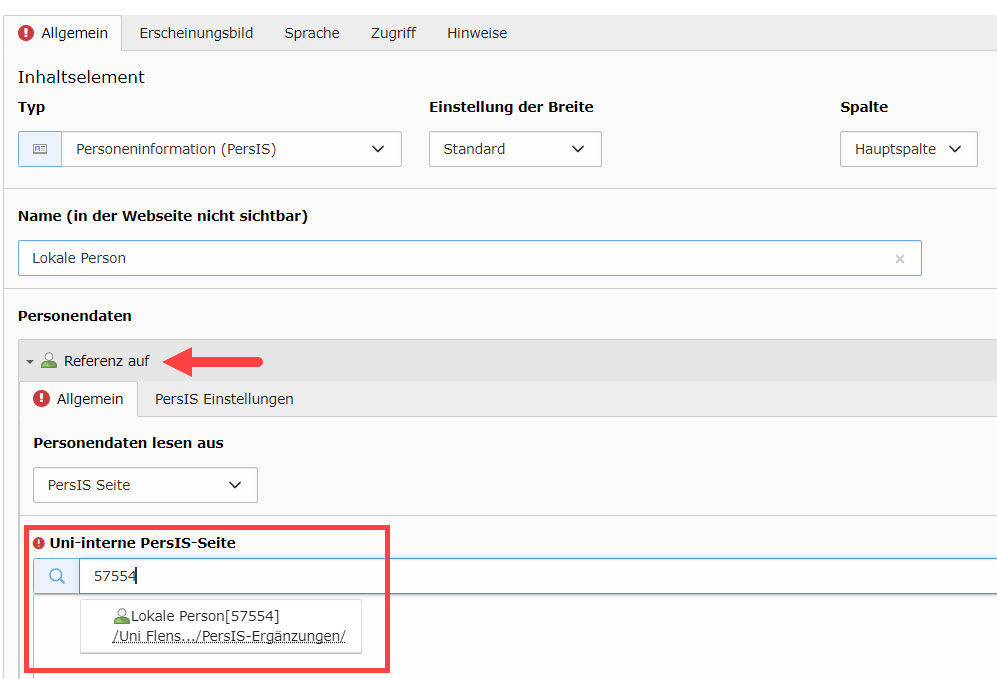Screen dimensions: 997x679
Task: Collapse the Referenz auf section triangle
Action: tap(30, 361)
